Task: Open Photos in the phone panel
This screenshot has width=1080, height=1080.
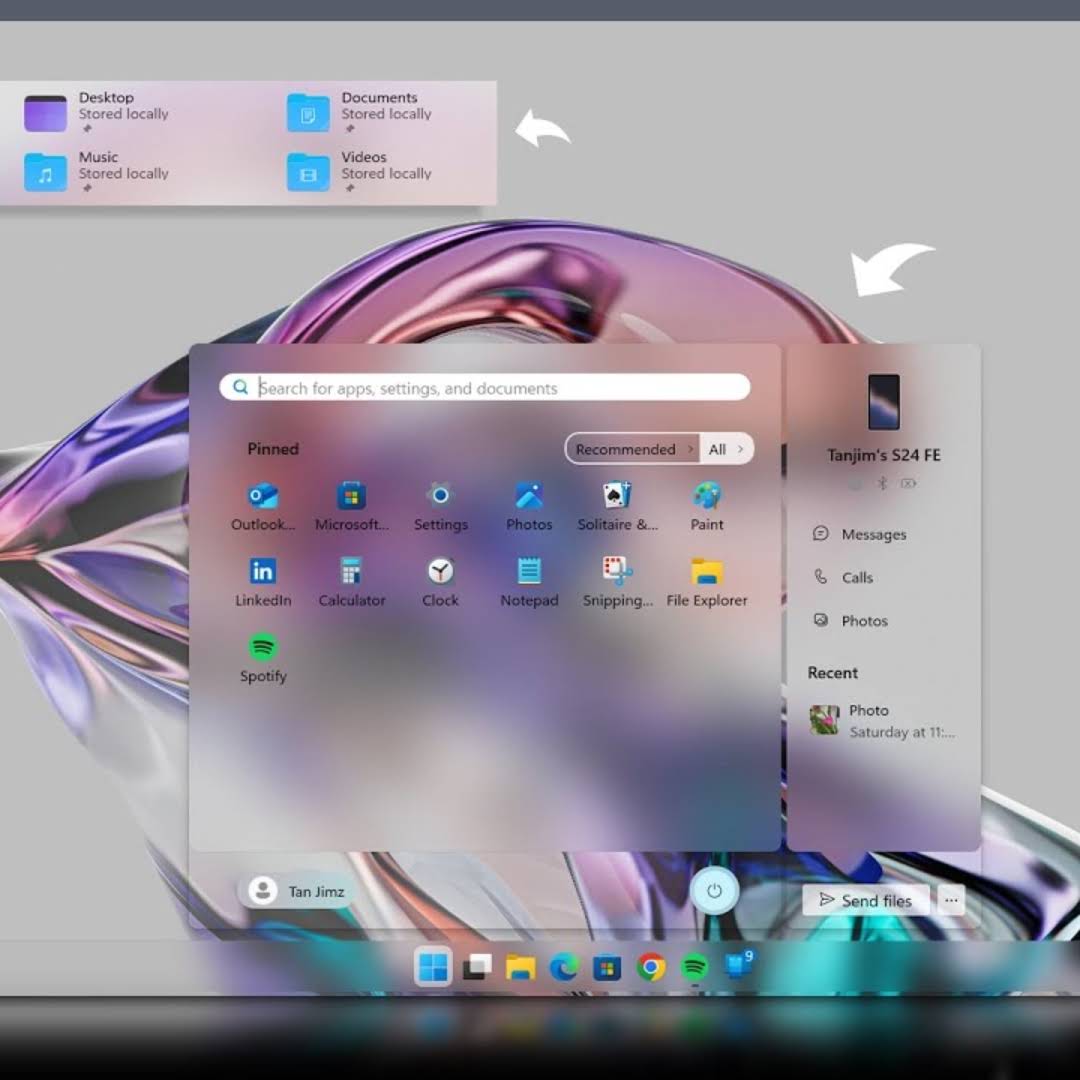Action: pos(851,621)
